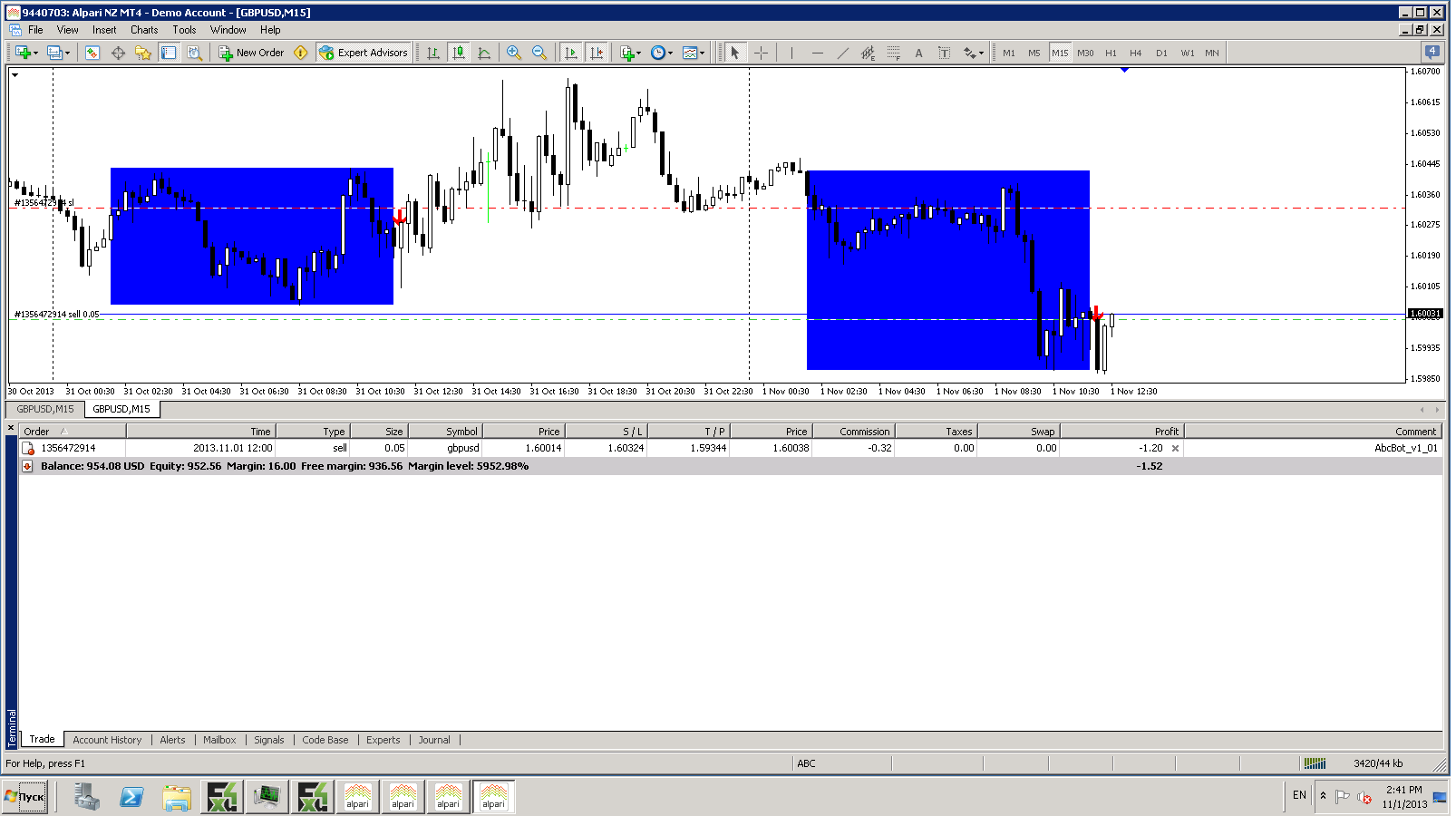Viewport: 1456px width, 816px height.
Task: Open the Arrows objects dropdown
Action: pos(973,53)
